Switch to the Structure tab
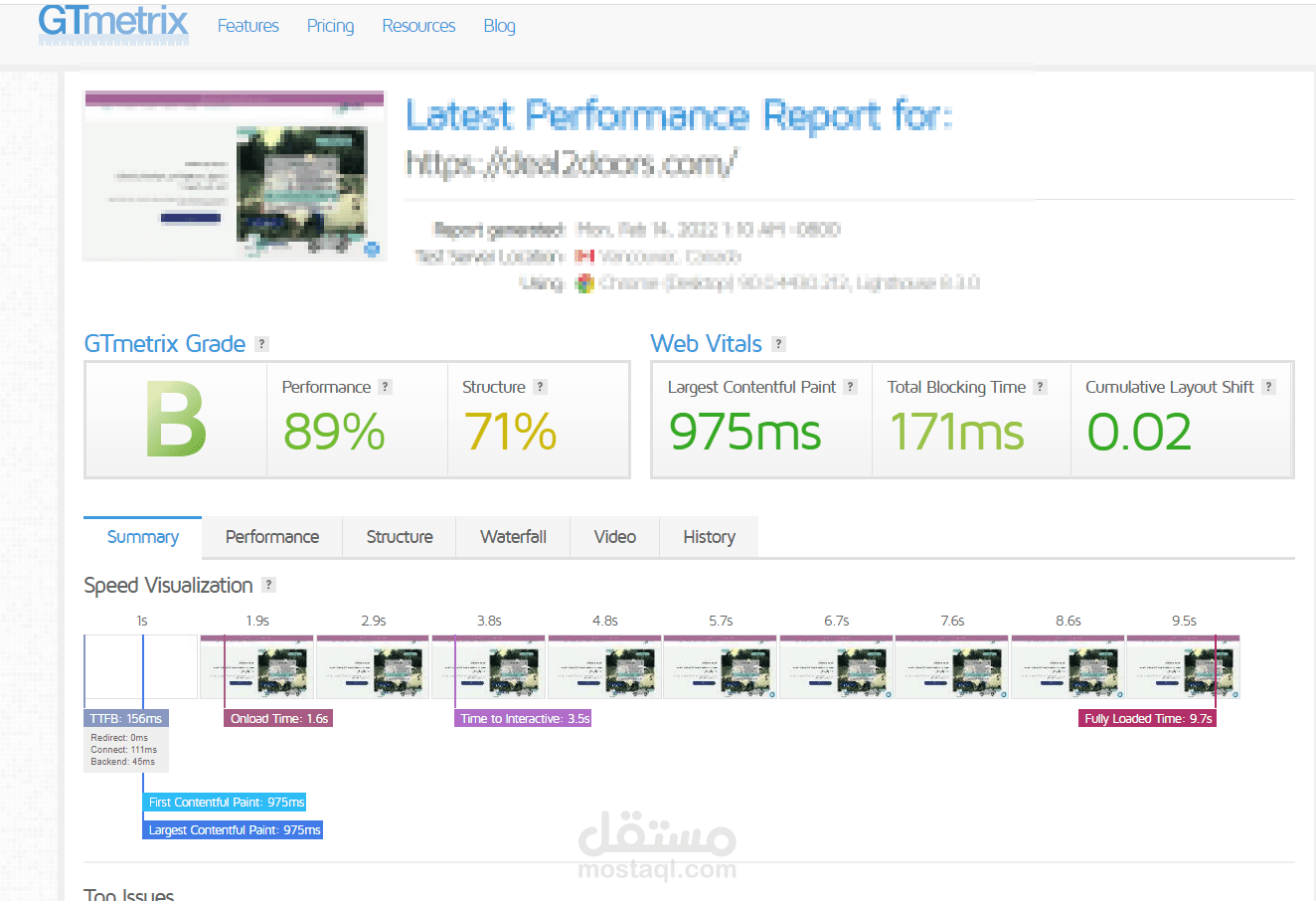The width and height of the screenshot is (1316, 901). point(400,537)
